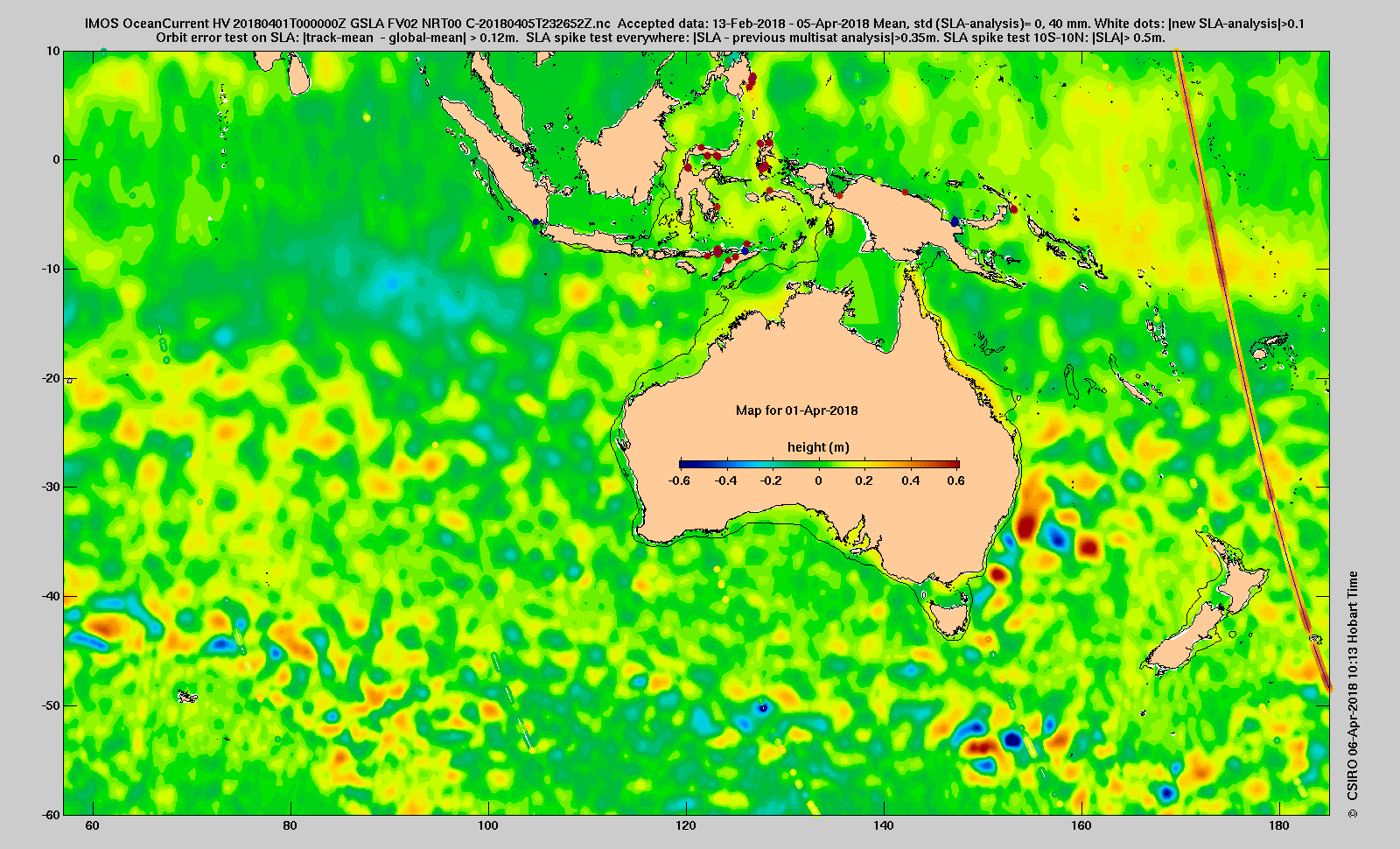Click the 0.6 colorbar tick label
The width and height of the screenshot is (1400, 849).
pyautogui.click(x=955, y=481)
